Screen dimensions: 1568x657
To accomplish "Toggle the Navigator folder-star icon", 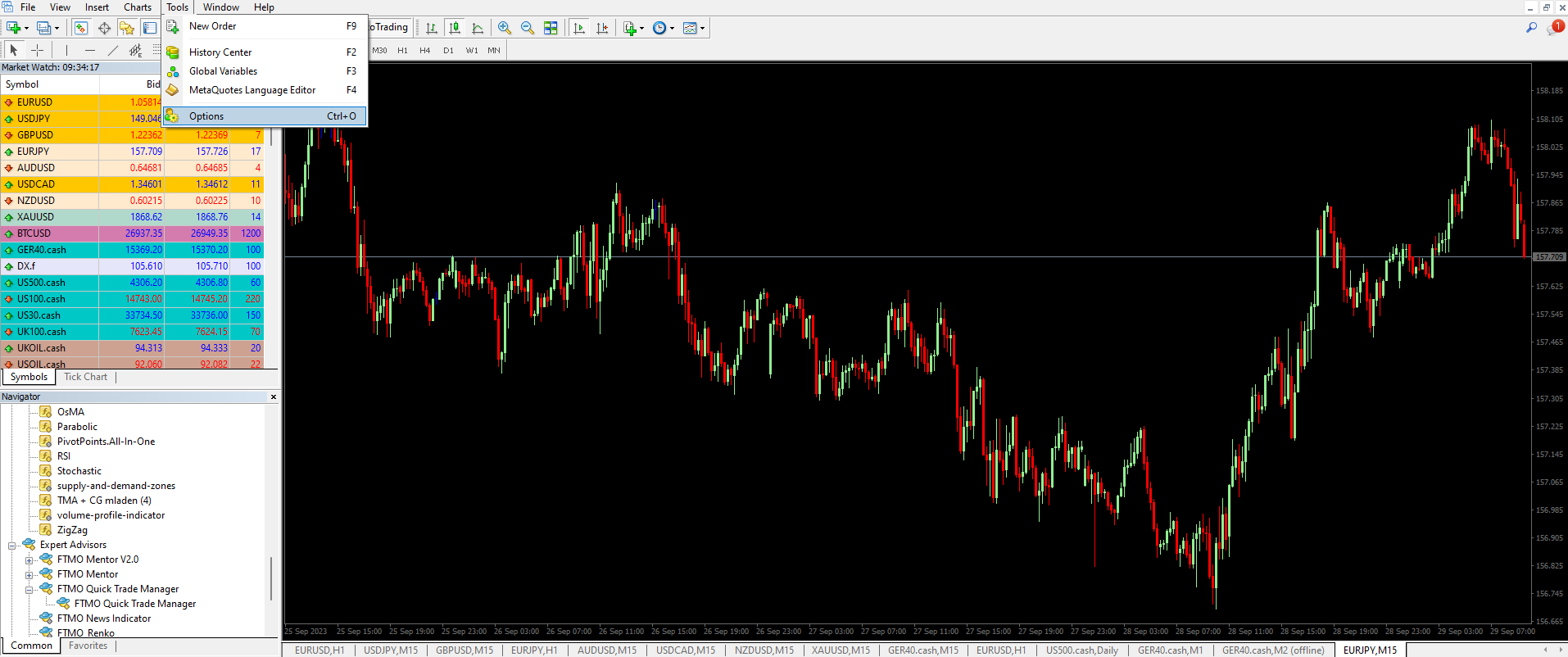I will click(127, 28).
